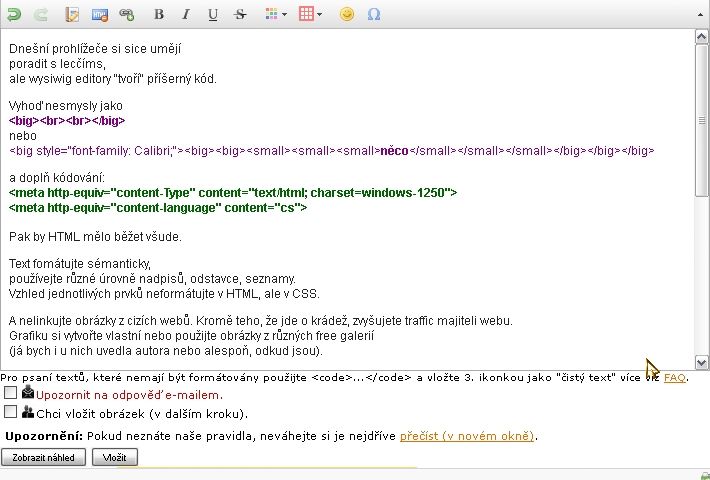Image resolution: width=710 pixels, height=480 pixels.
Task: Expand the color palette dropdown arrow
Action: click(284, 14)
